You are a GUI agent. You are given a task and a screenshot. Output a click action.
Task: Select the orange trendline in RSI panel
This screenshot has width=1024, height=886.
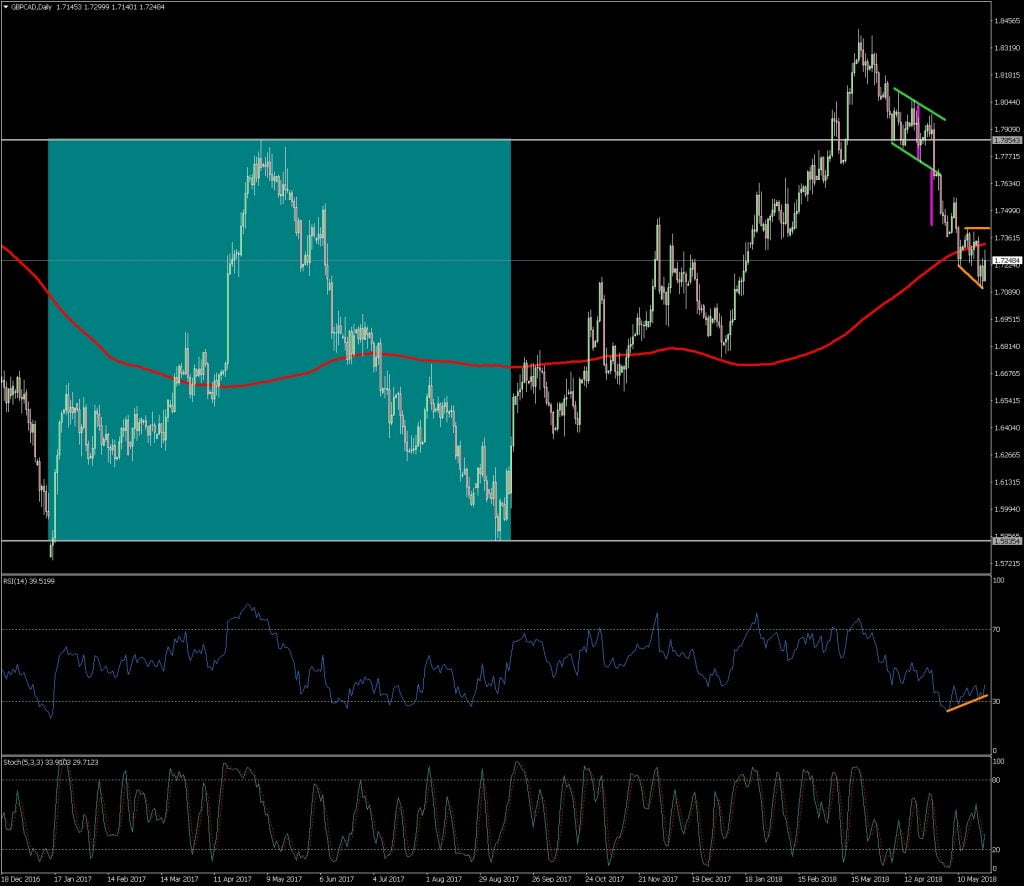click(x=966, y=703)
